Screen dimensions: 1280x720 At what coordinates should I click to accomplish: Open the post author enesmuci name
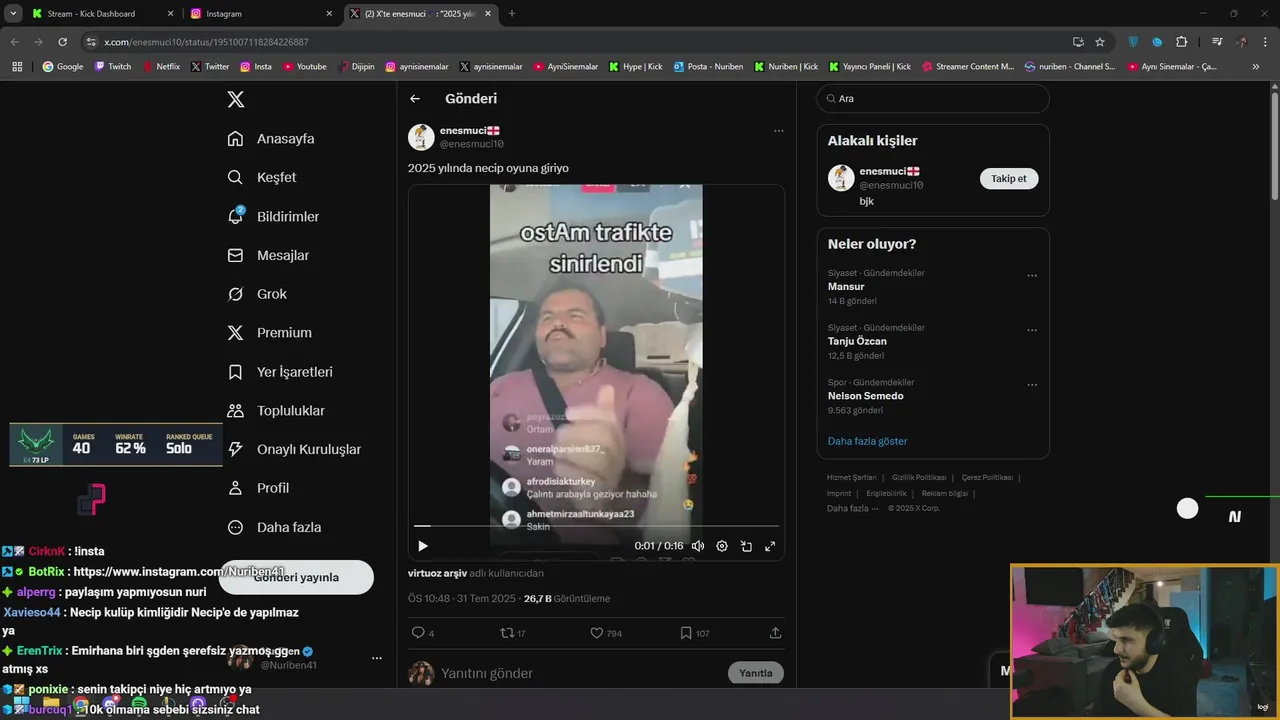(469, 131)
